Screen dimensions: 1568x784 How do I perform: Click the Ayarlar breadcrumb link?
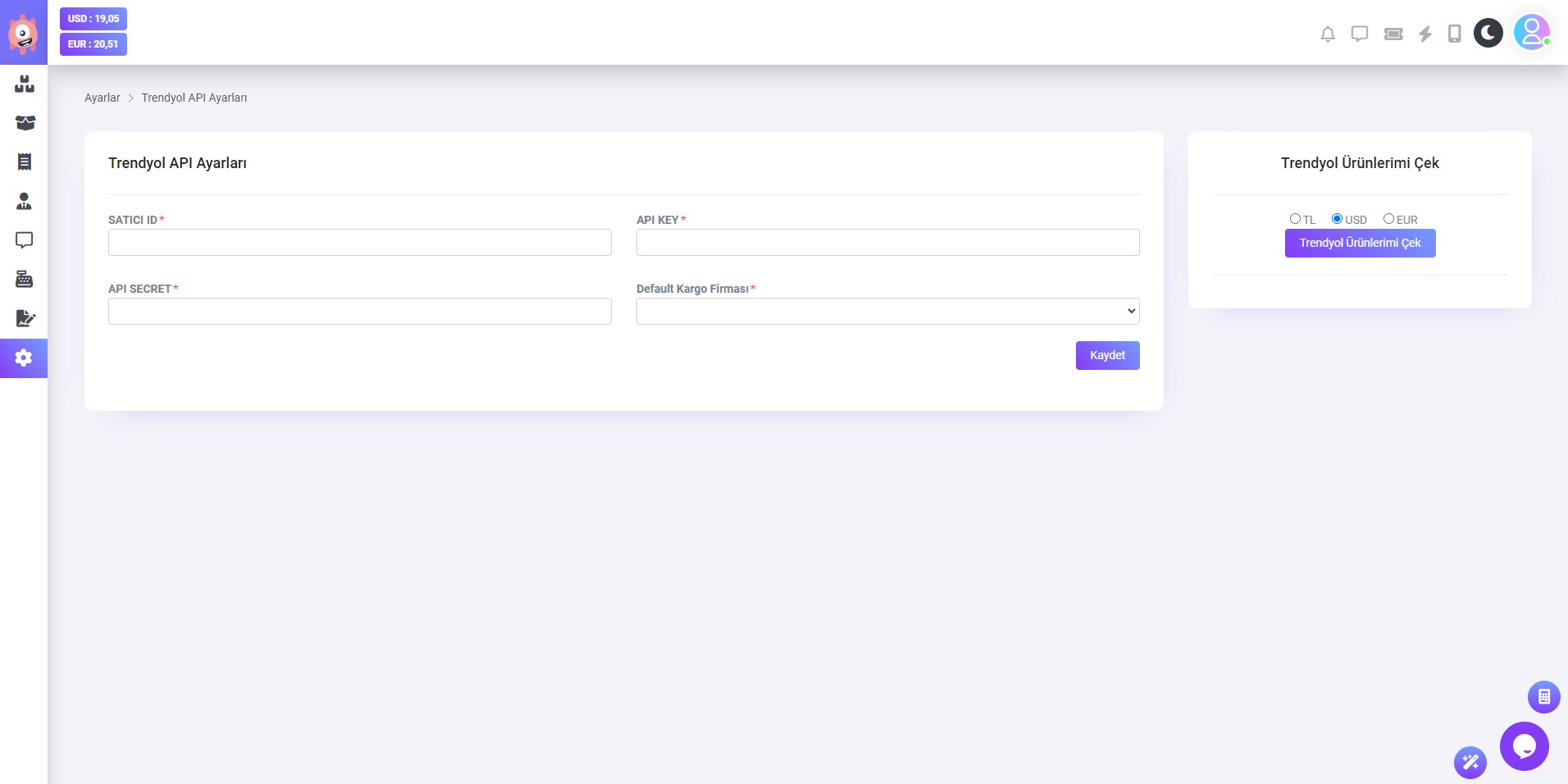point(102,98)
